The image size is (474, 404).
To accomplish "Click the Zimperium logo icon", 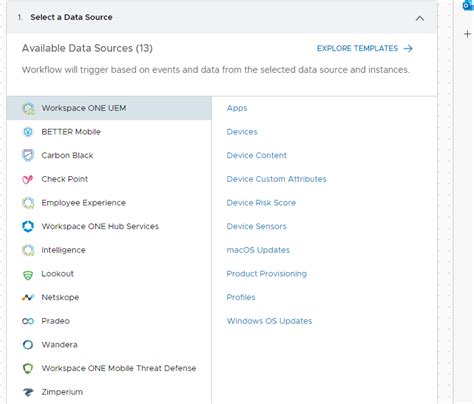I will (28, 392).
